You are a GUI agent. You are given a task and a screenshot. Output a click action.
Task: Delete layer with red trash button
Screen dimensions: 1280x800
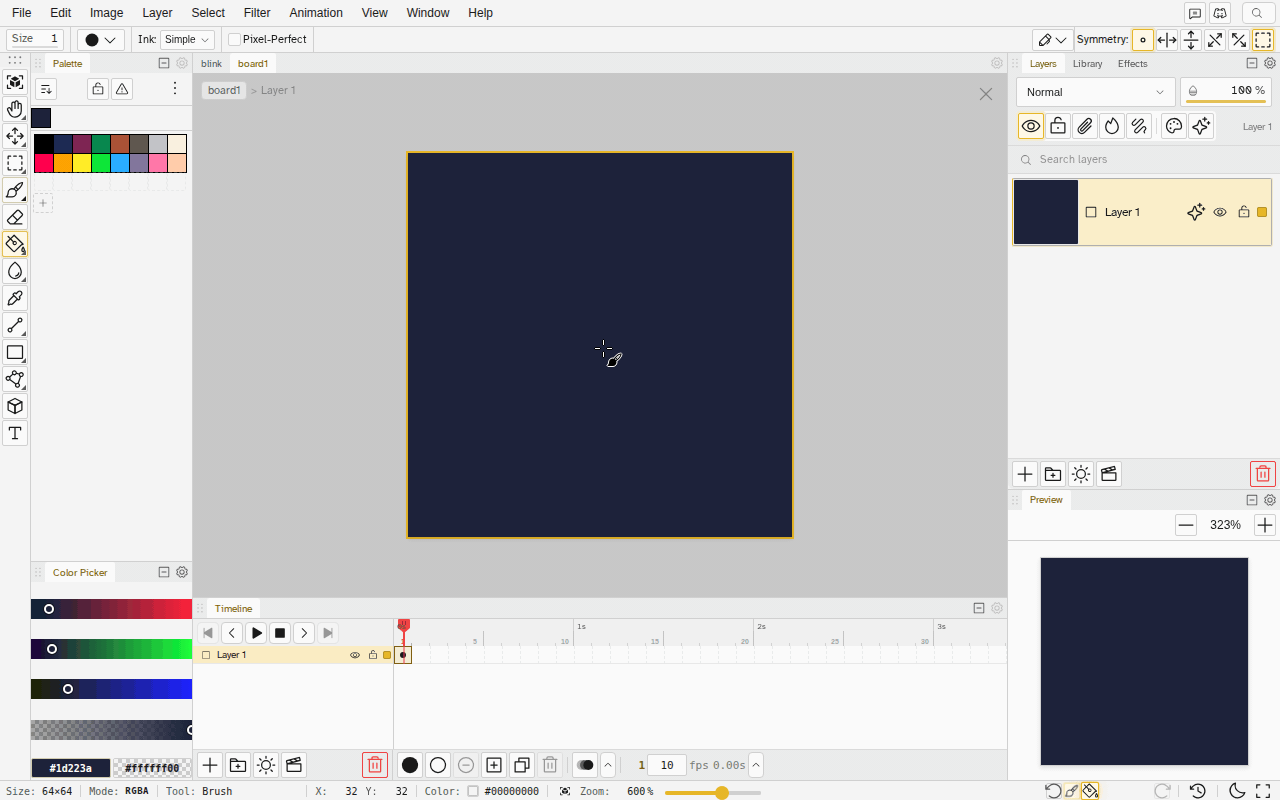[x=1263, y=474]
